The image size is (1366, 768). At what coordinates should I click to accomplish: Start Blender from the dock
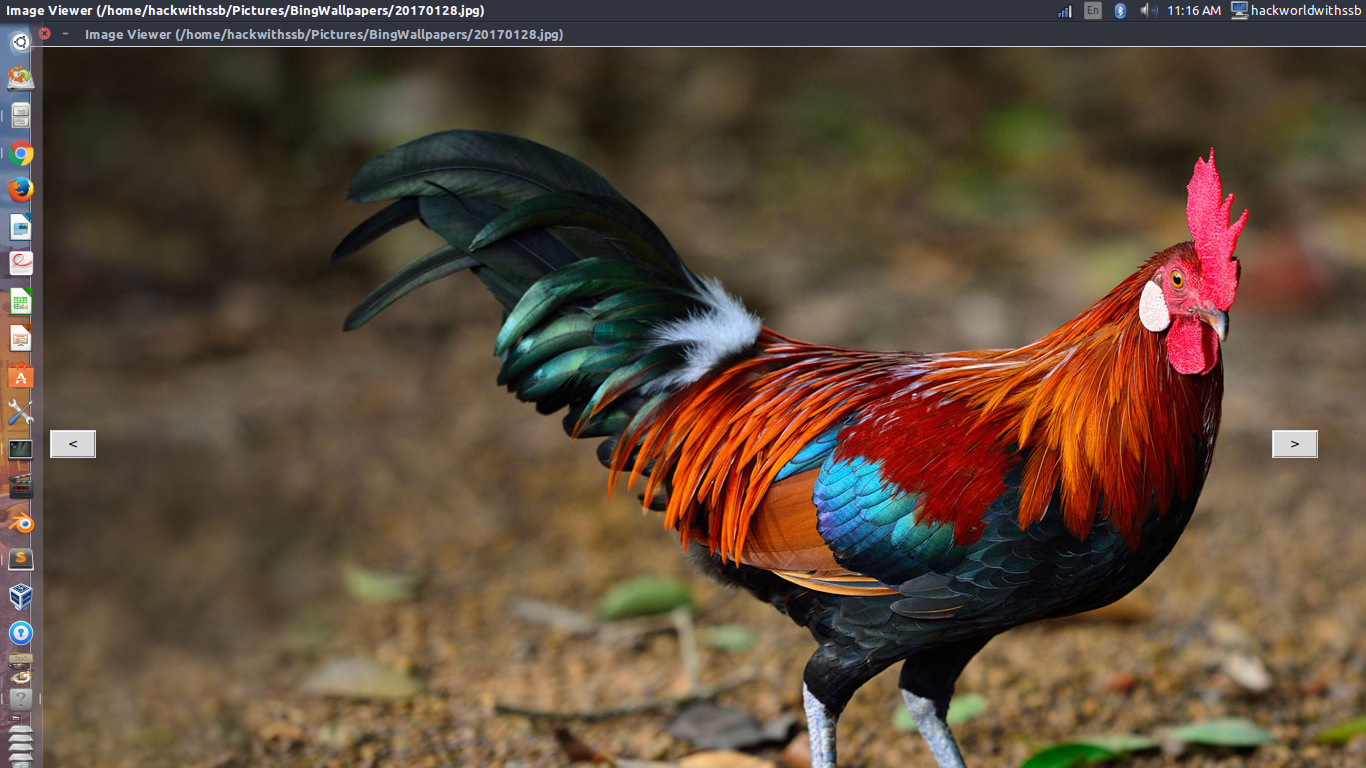19,522
